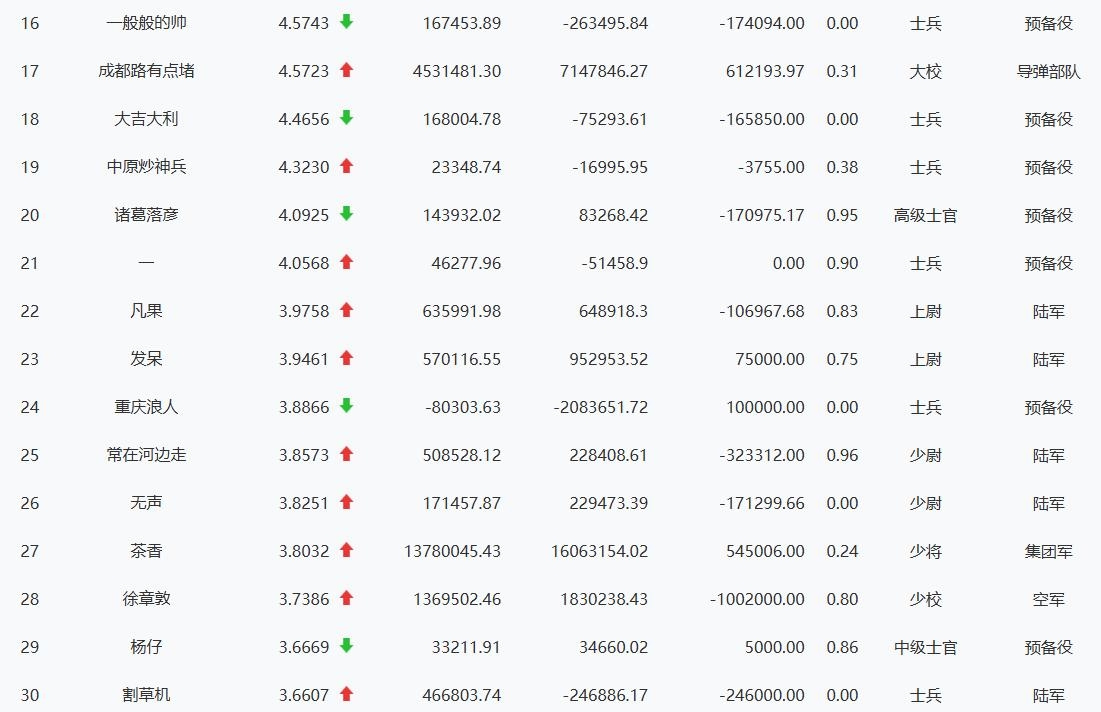Click the 导弹部队 group label
The width and height of the screenshot is (1101, 712).
(x=1048, y=71)
